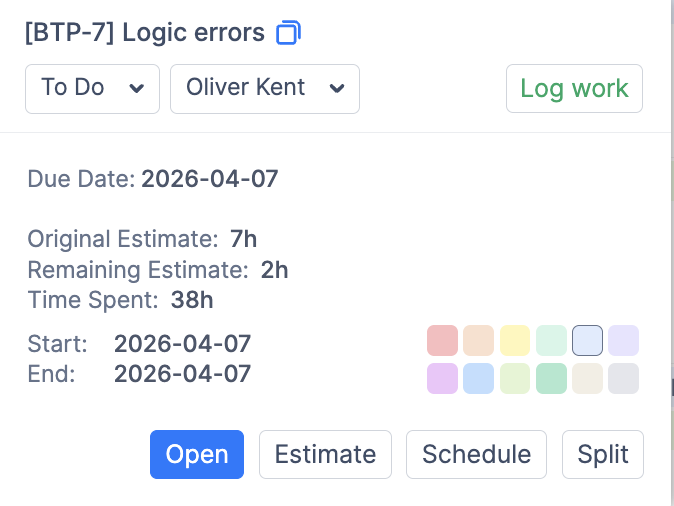Pick the pink-red color swatch
Viewport: 674px width, 506px height.
tap(442, 341)
